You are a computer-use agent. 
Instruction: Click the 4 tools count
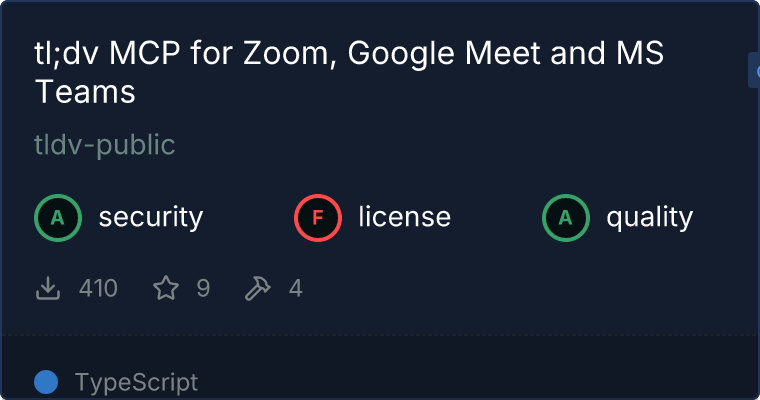(x=295, y=289)
